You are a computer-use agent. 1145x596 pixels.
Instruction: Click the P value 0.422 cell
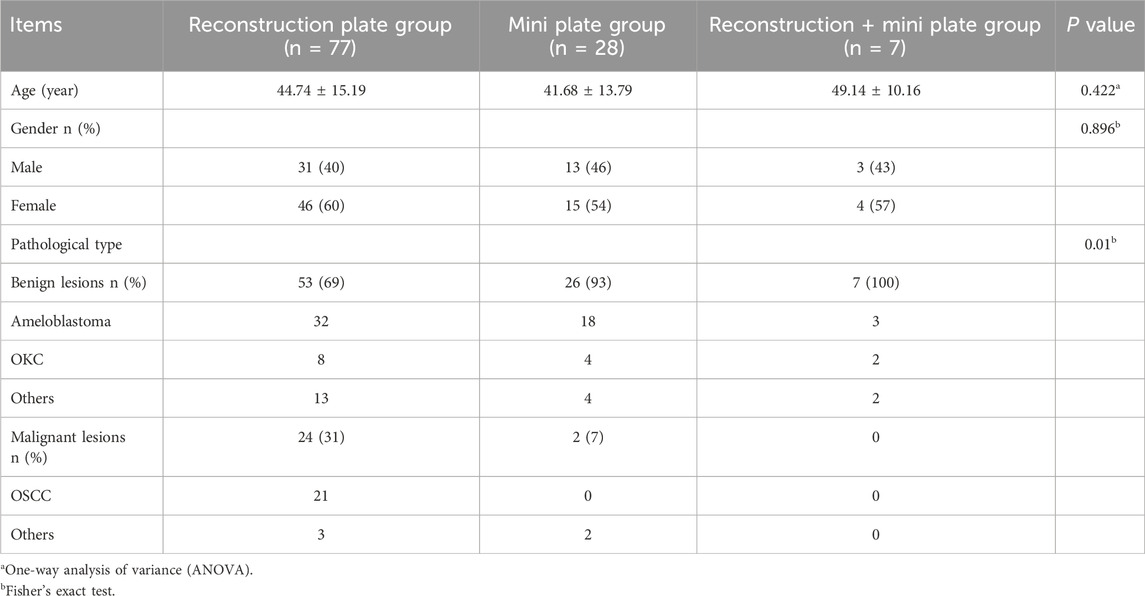click(1098, 90)
